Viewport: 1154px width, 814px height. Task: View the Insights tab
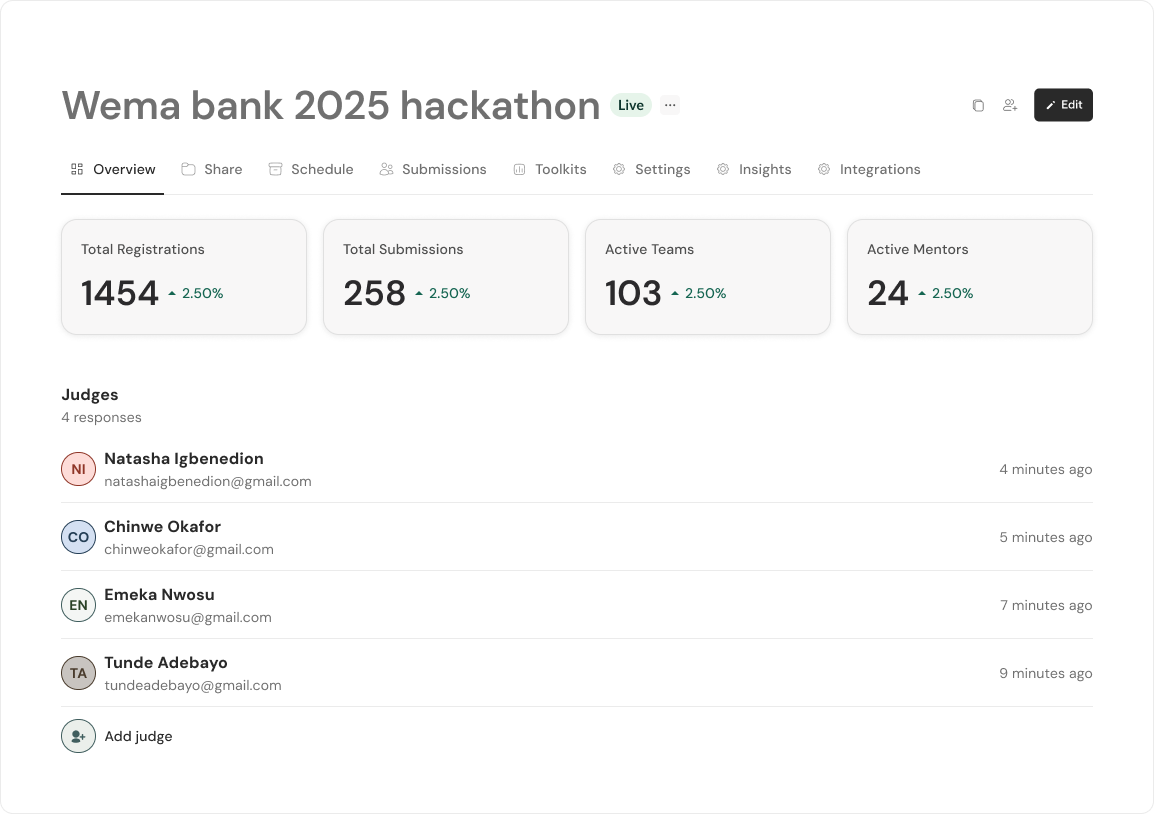[754, 169]
